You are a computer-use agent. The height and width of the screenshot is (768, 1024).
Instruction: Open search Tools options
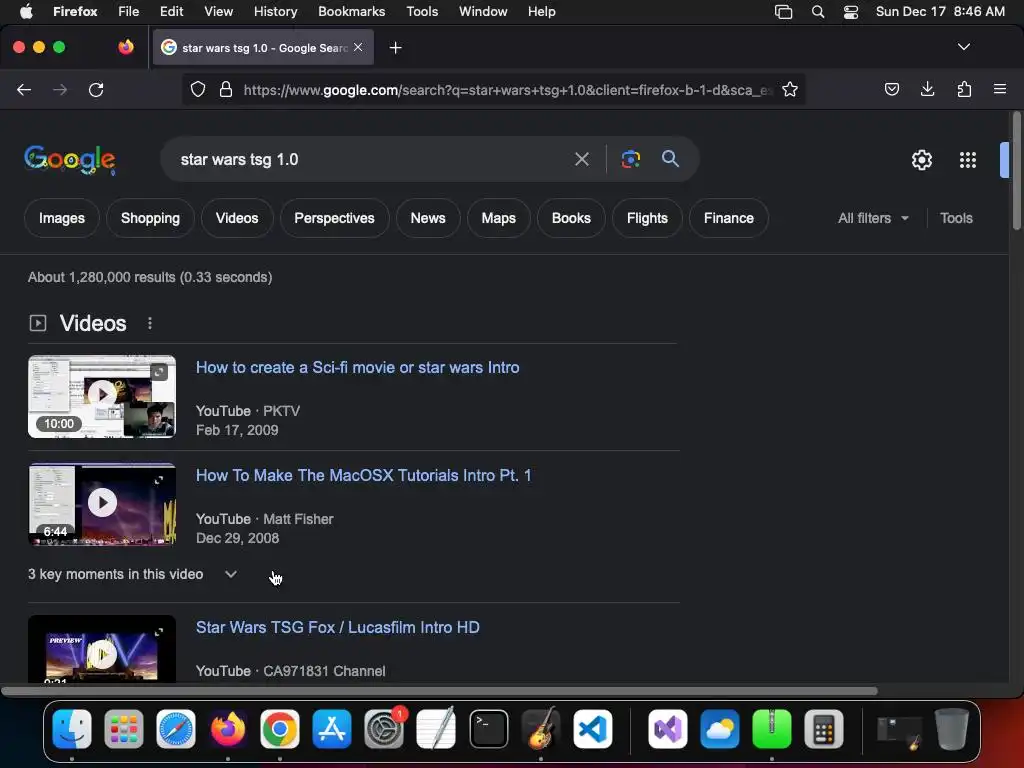pos(956,218)
